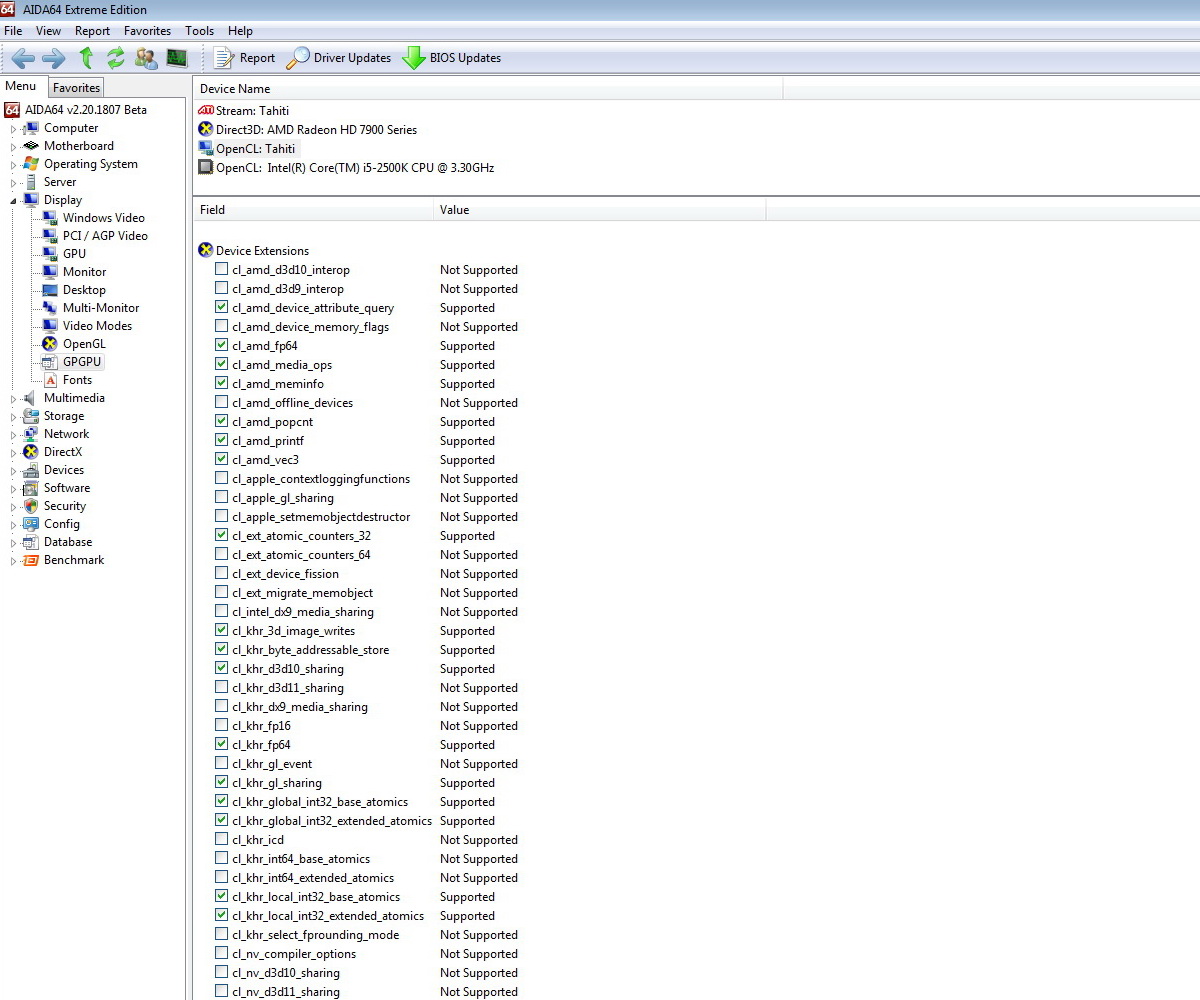Expand the Storage tree node
The height and width of the screenshot is (1000, 1200).
point(14,417)
